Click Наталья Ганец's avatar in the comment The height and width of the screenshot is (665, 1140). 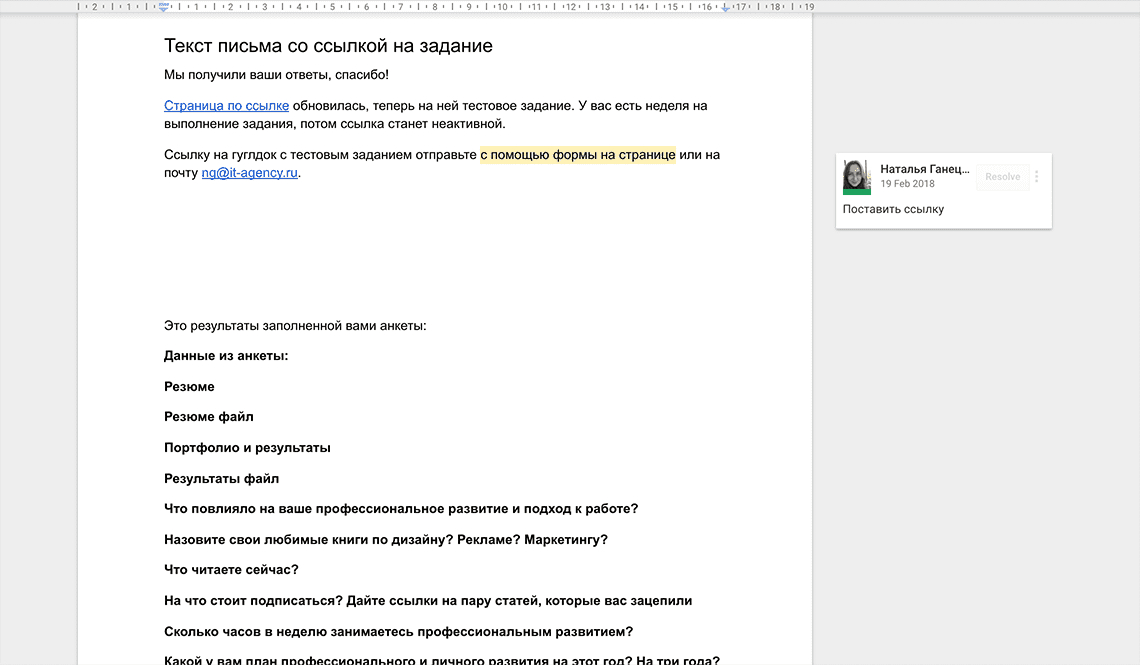coord(857,177)
